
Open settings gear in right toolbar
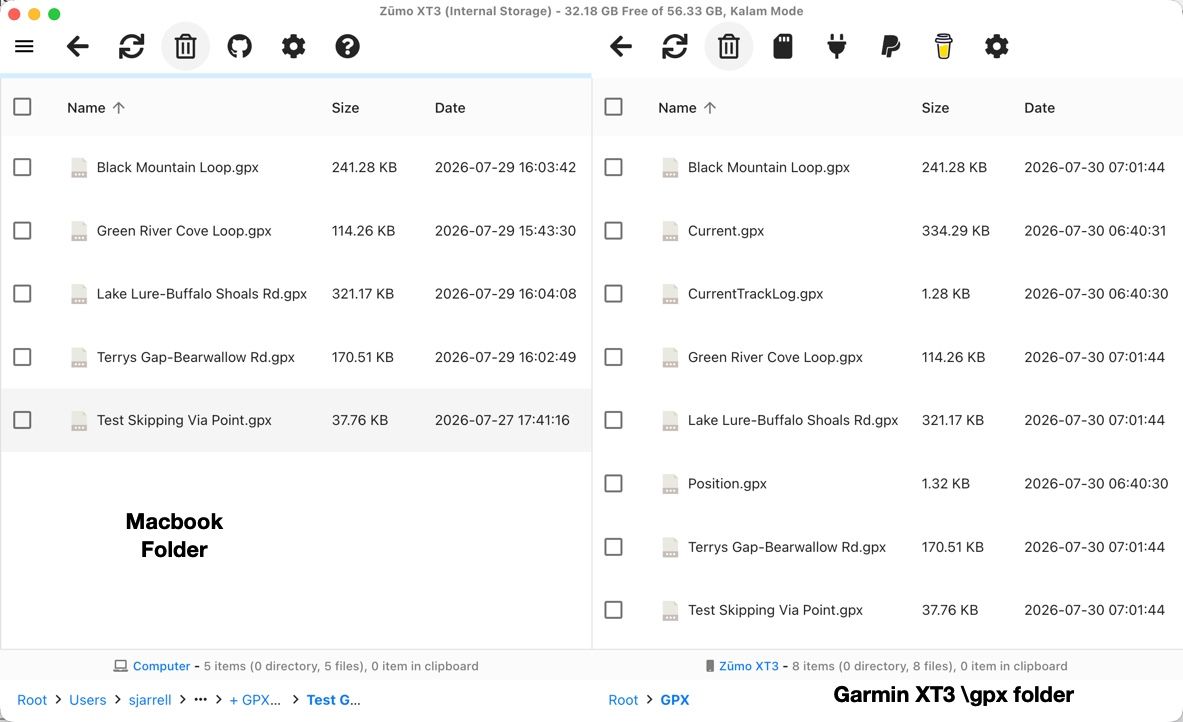(997, 47)
